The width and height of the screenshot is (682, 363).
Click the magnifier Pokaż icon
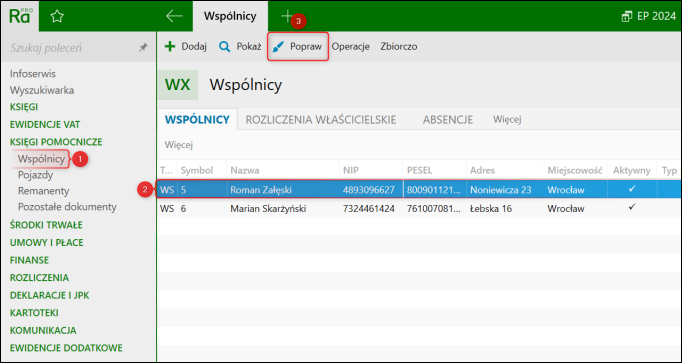click(224, 47)
